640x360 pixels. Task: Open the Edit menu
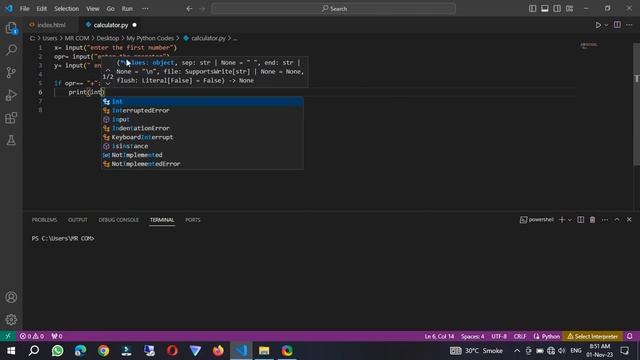(x=42, y=9)
